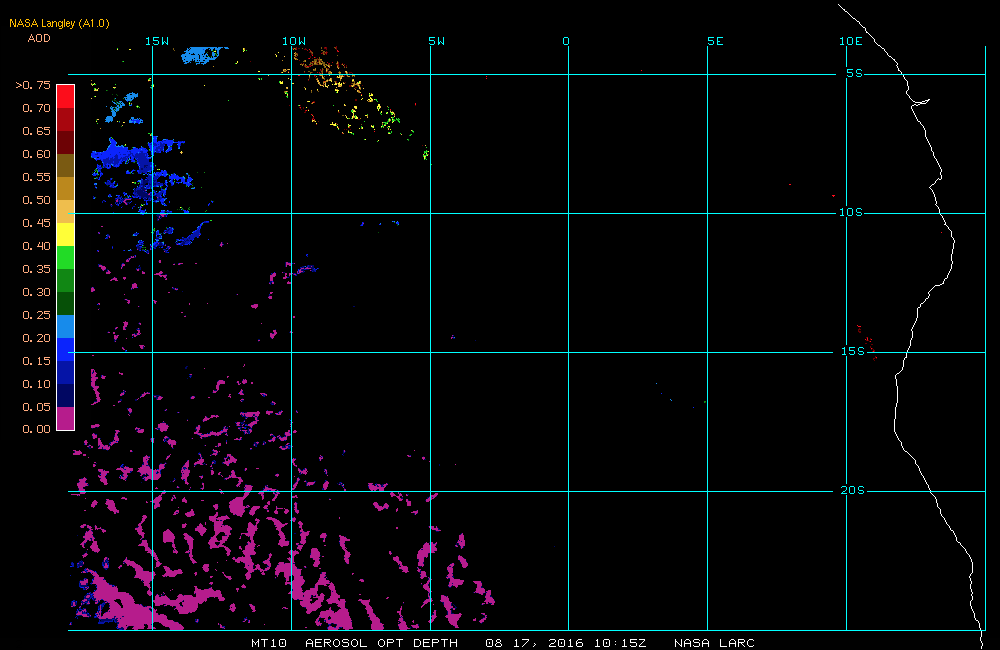Click the NASA Langley (A1.0) title text

(x=59, y=23)
